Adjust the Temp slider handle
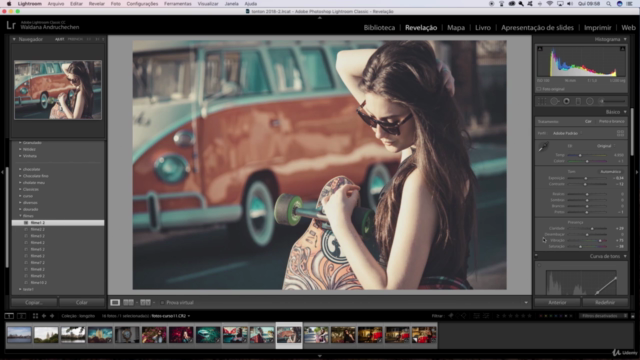The image size is (640, 360). [580, 155]
